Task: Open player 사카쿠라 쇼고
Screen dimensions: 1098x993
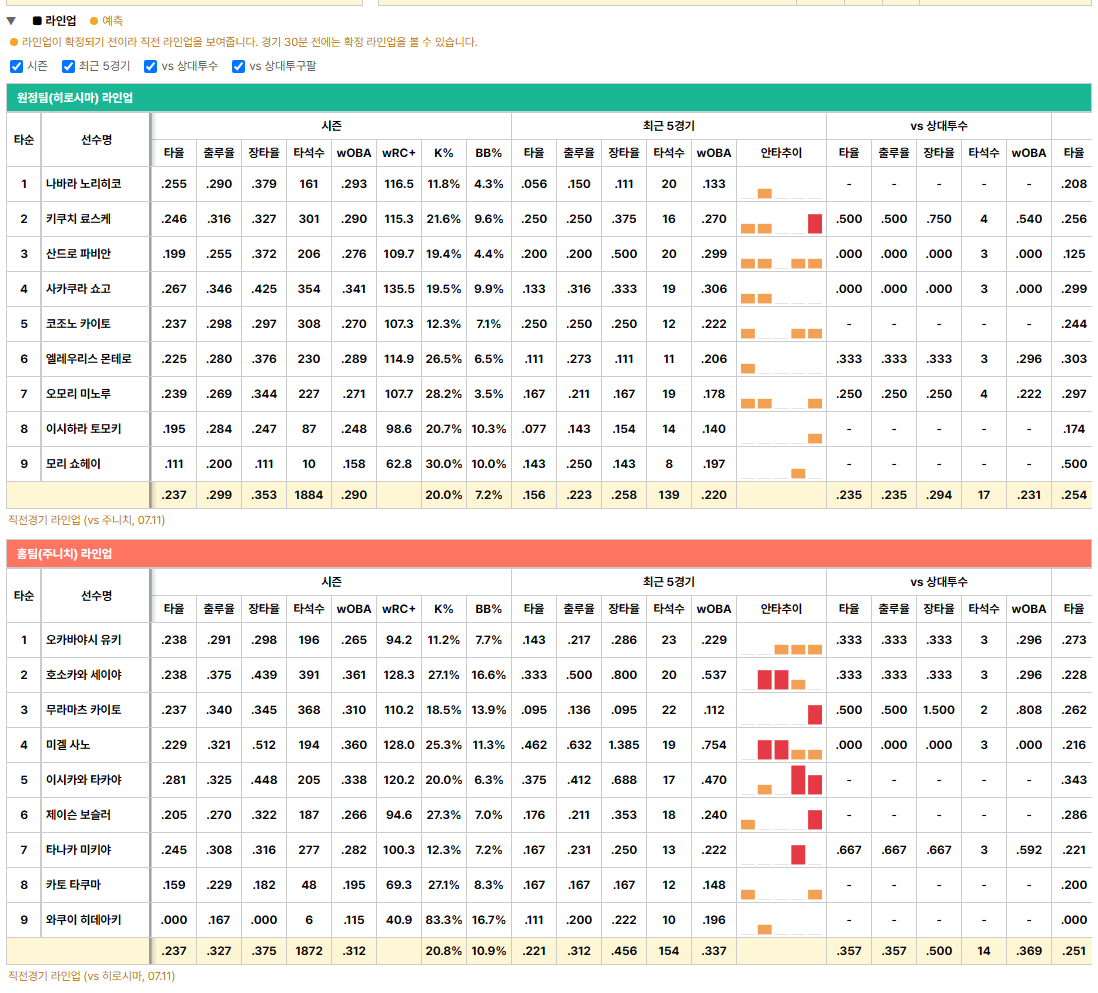Action: [78, 289]
